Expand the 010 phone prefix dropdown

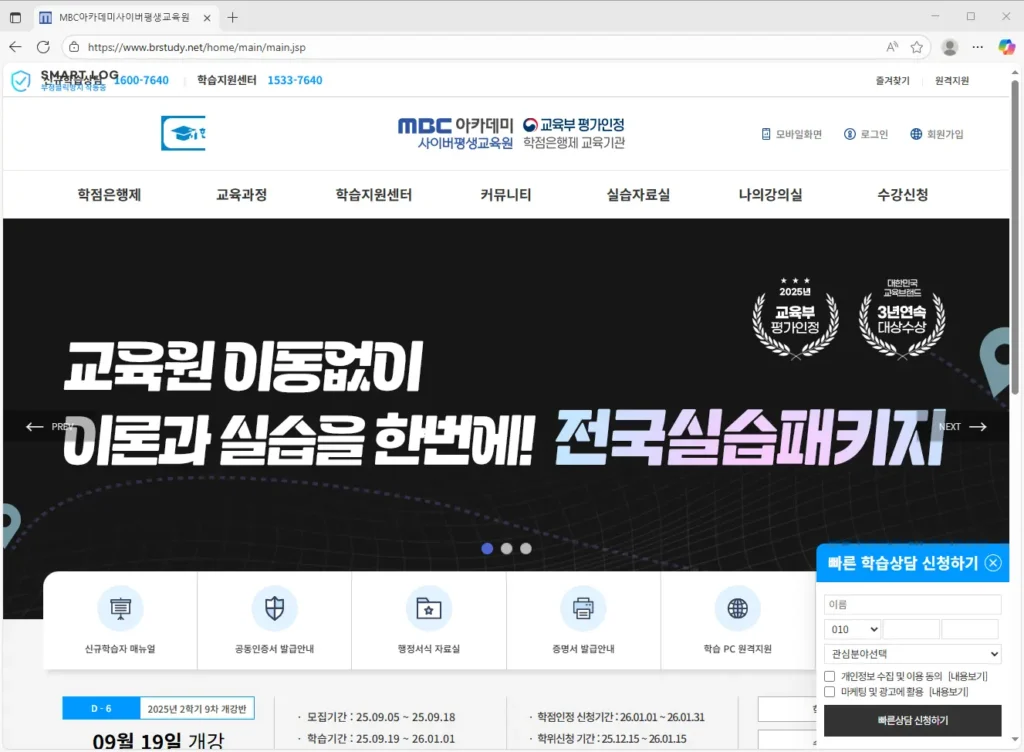click(853, 629)
